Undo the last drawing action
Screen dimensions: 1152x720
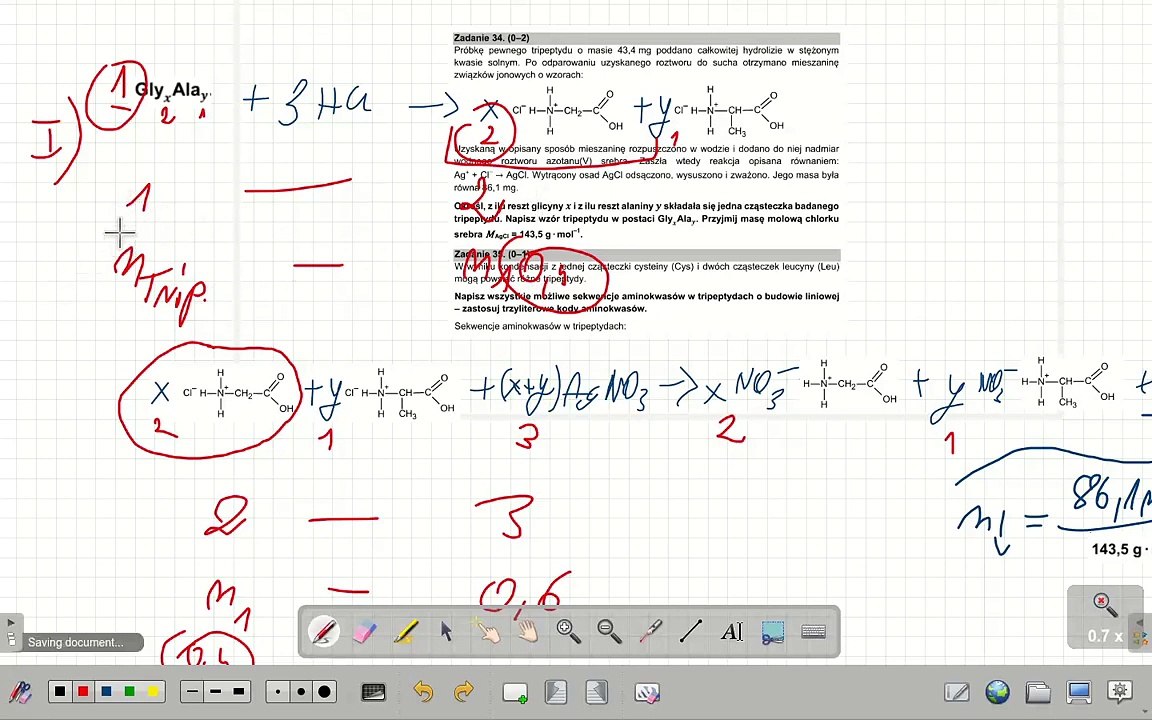pos(422,691)
